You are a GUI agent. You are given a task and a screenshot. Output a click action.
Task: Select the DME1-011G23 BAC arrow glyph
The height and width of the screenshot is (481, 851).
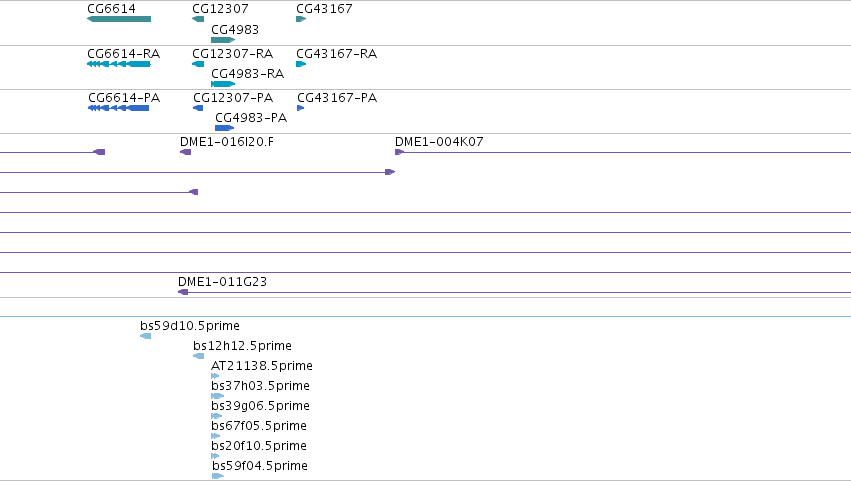point(183,292)
